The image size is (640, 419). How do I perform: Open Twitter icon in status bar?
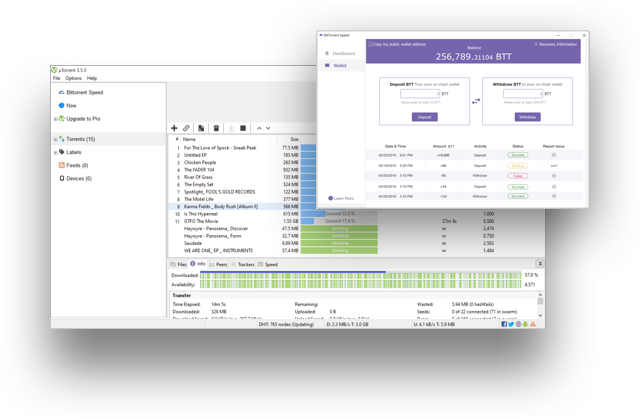[511, 324]
